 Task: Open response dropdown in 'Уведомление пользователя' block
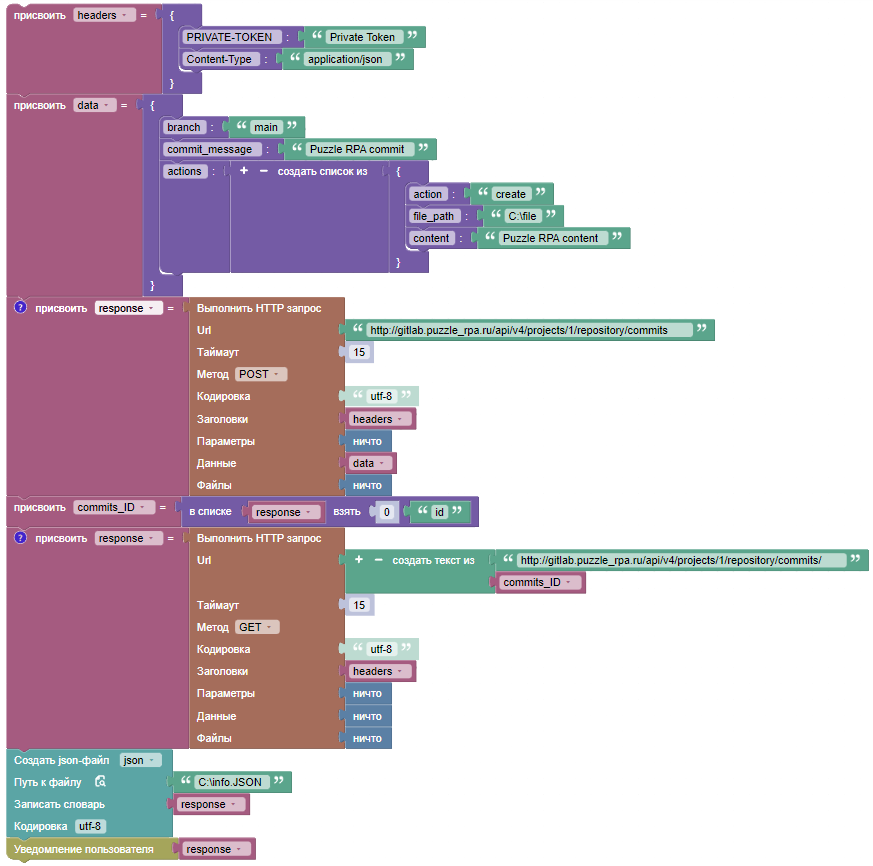[x=215, y=849]
